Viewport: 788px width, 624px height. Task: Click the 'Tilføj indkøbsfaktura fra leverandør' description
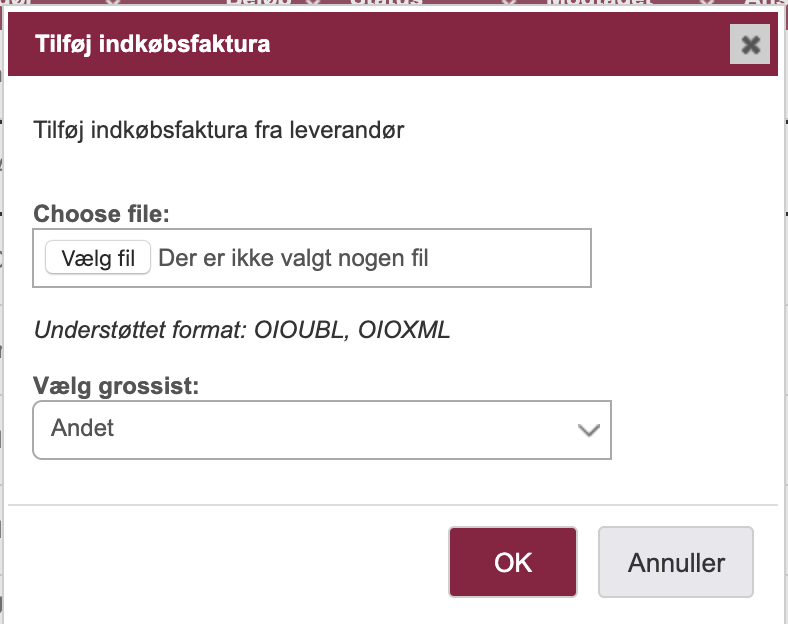219,130
